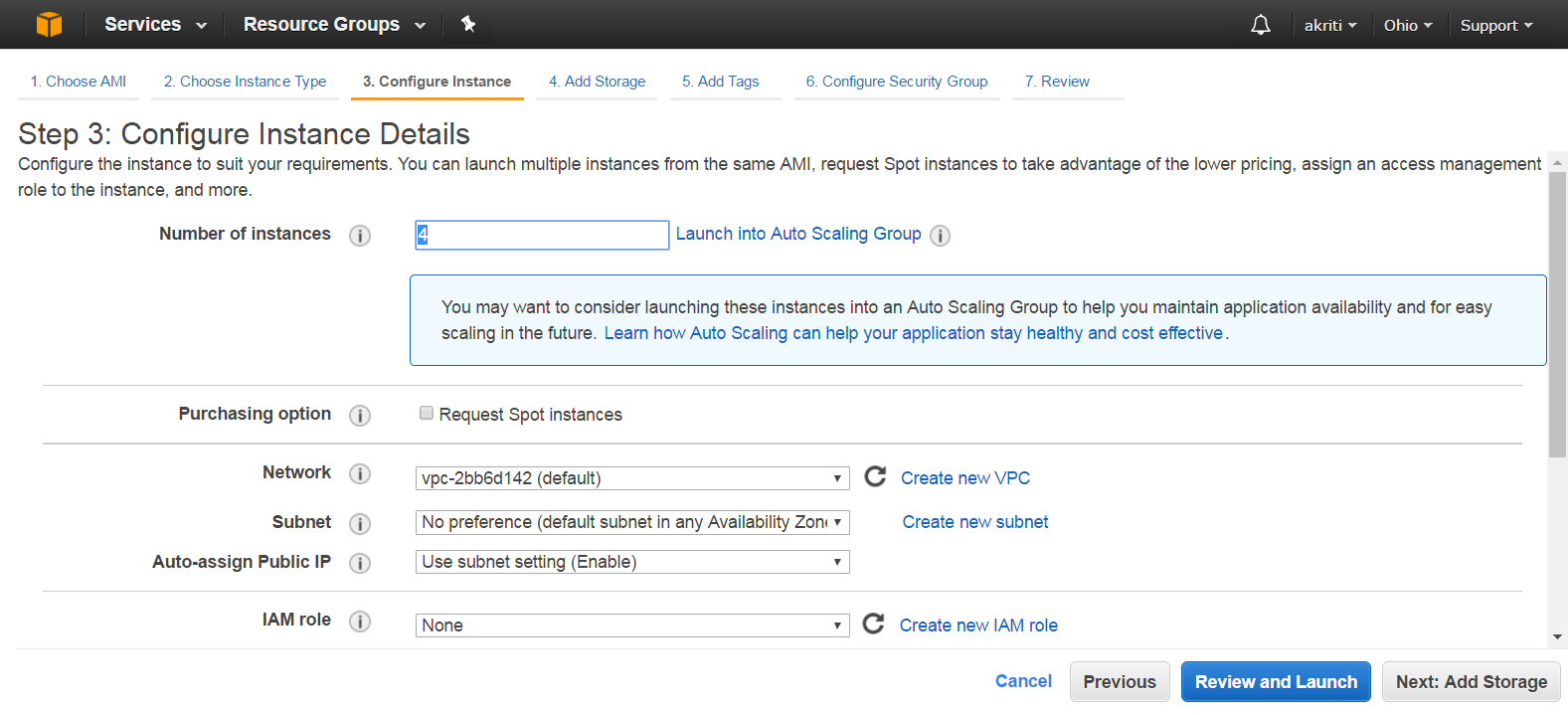Open the Services menu
This screenshot has width=1568, height=715.
click(155, 25)
